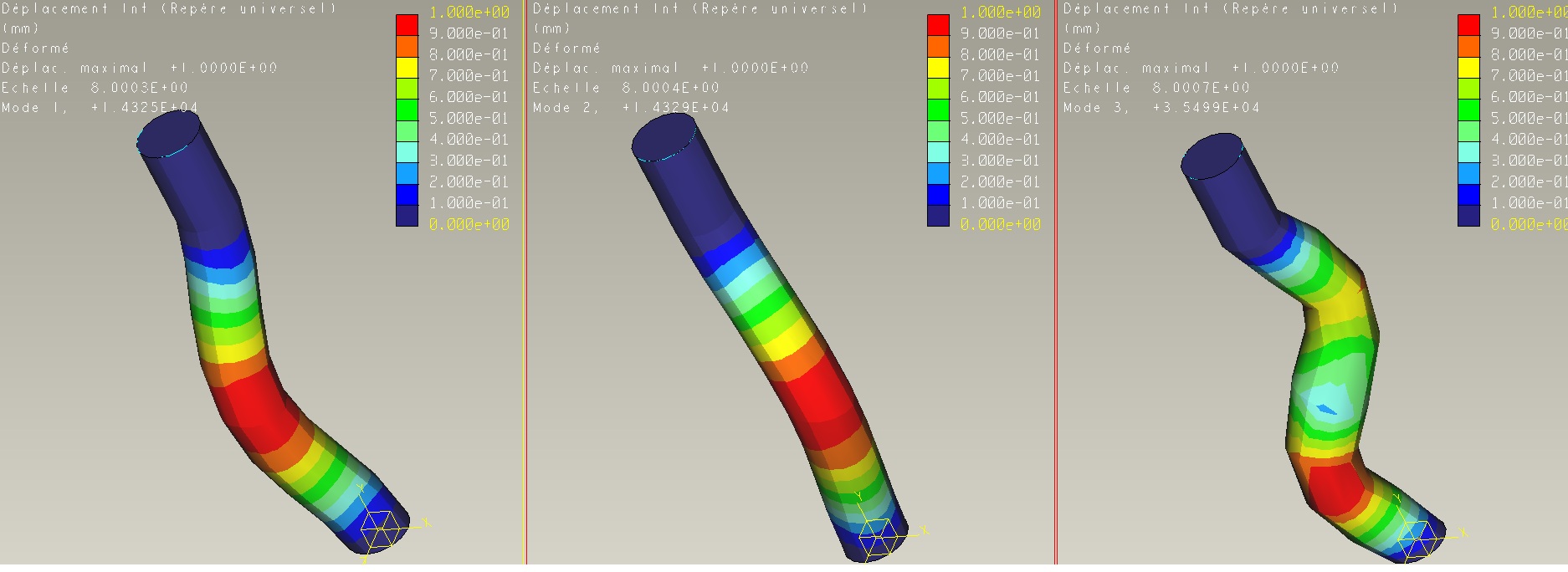
Task: Click the 9.000e-01 legend value in Mode 2 view
Action: click(x=1001, y=33)
